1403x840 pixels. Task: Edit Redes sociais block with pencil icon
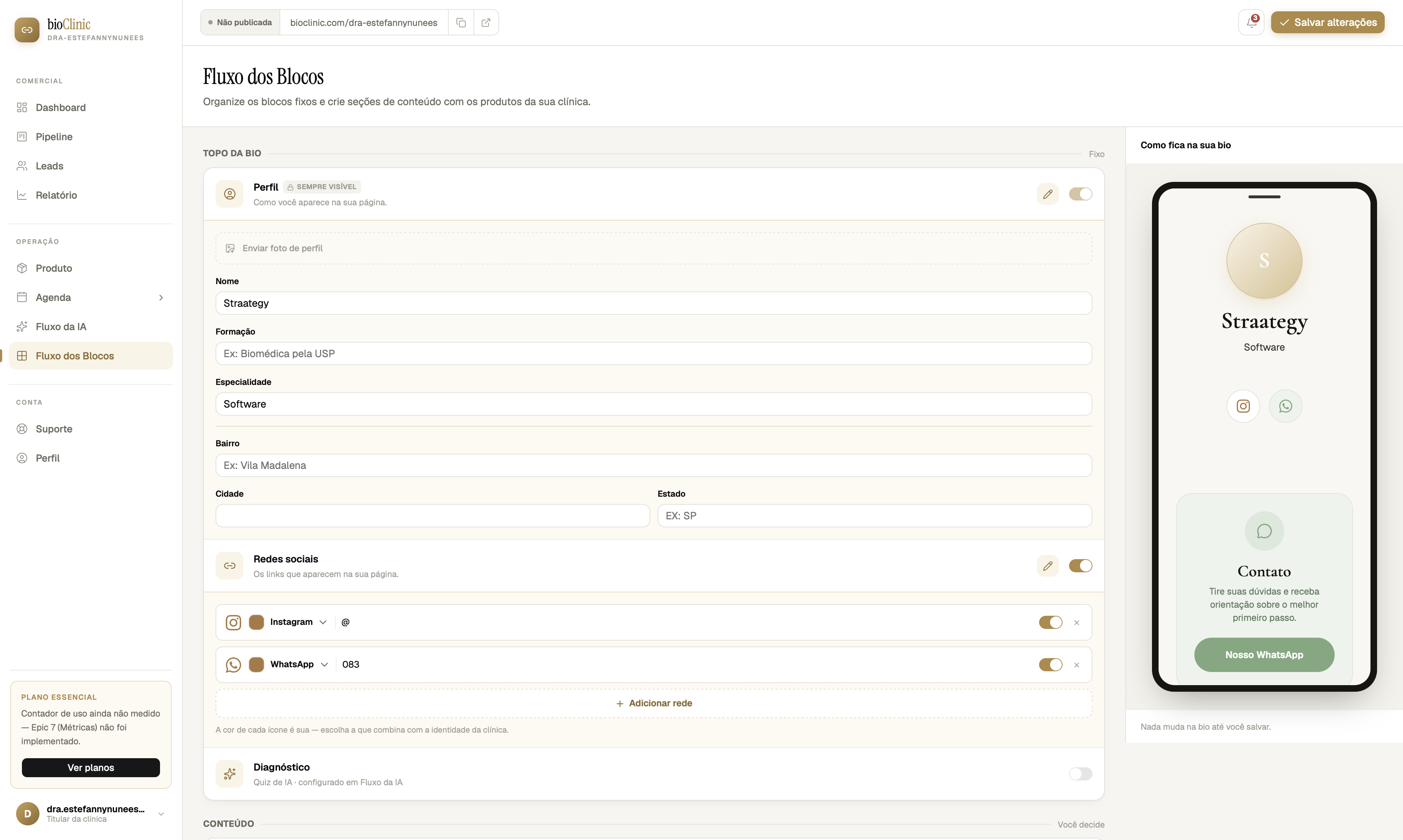(1048, 566)
